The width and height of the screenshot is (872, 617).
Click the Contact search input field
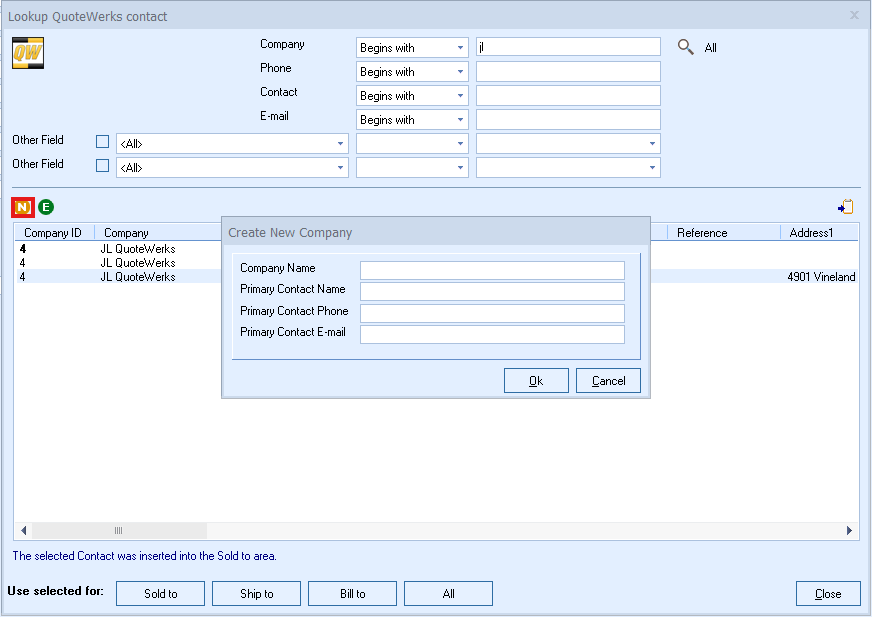(568, 95)
